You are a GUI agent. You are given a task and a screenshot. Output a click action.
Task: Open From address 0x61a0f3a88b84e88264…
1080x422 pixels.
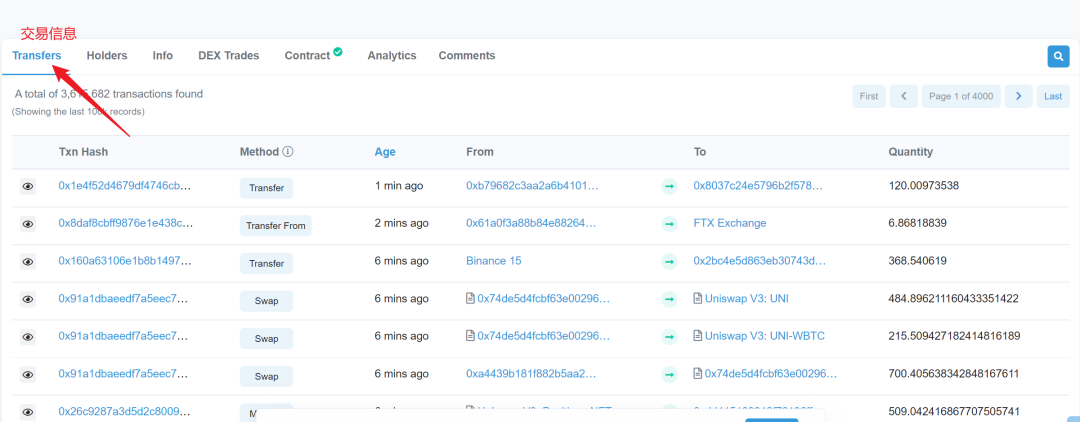[x=532, y=223]
